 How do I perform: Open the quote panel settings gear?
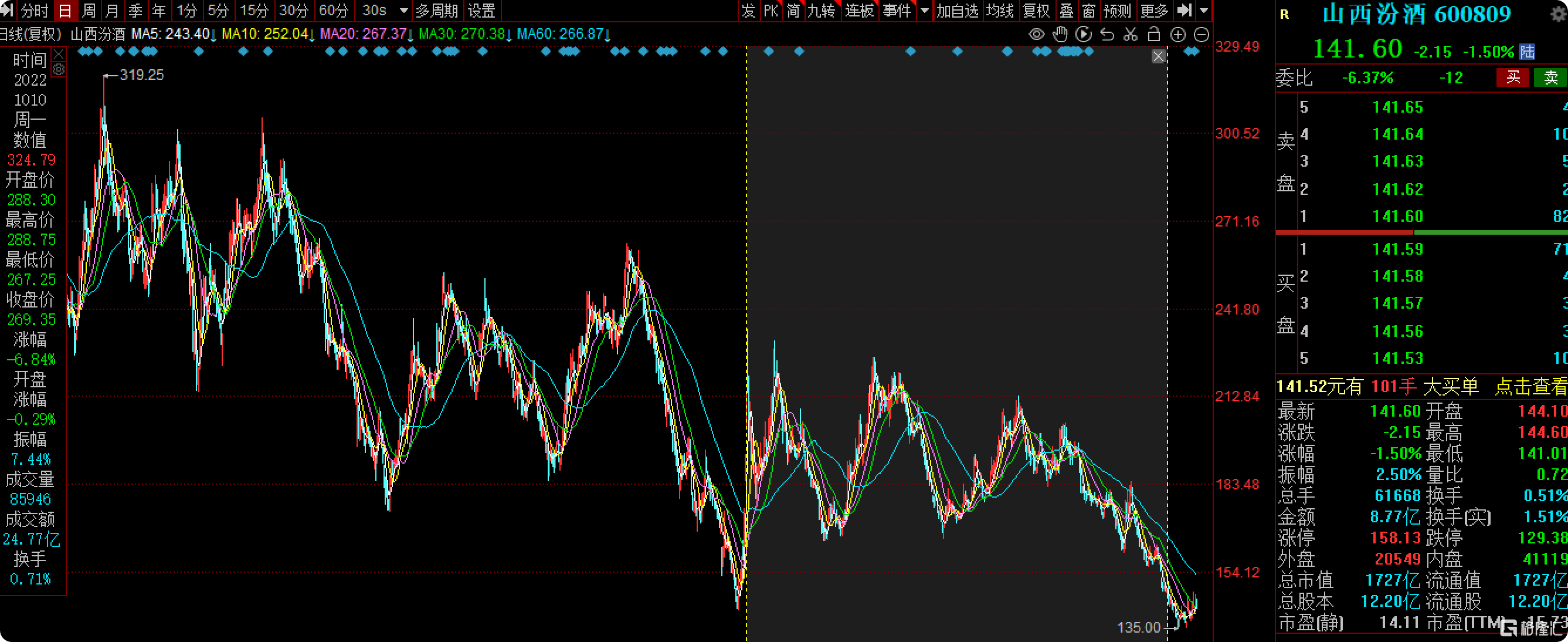tap(1559, 13)
